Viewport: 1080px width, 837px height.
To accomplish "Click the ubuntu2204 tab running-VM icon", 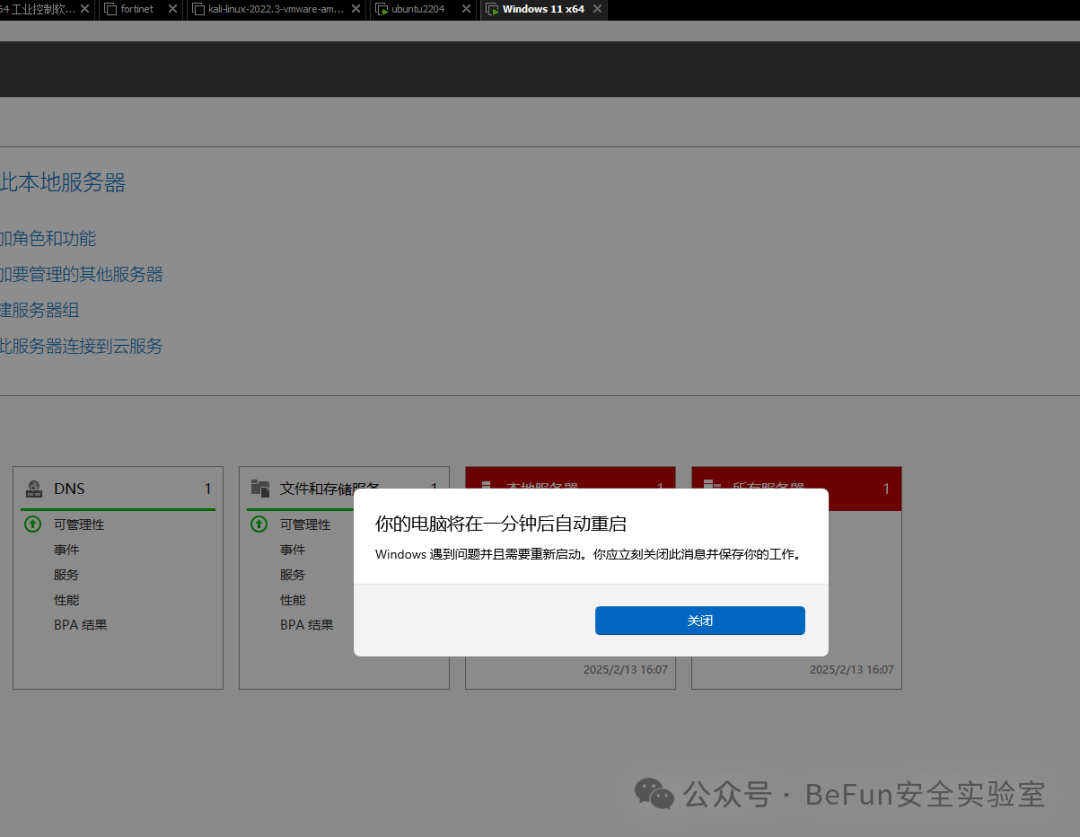I will click(x=382, y=9).
